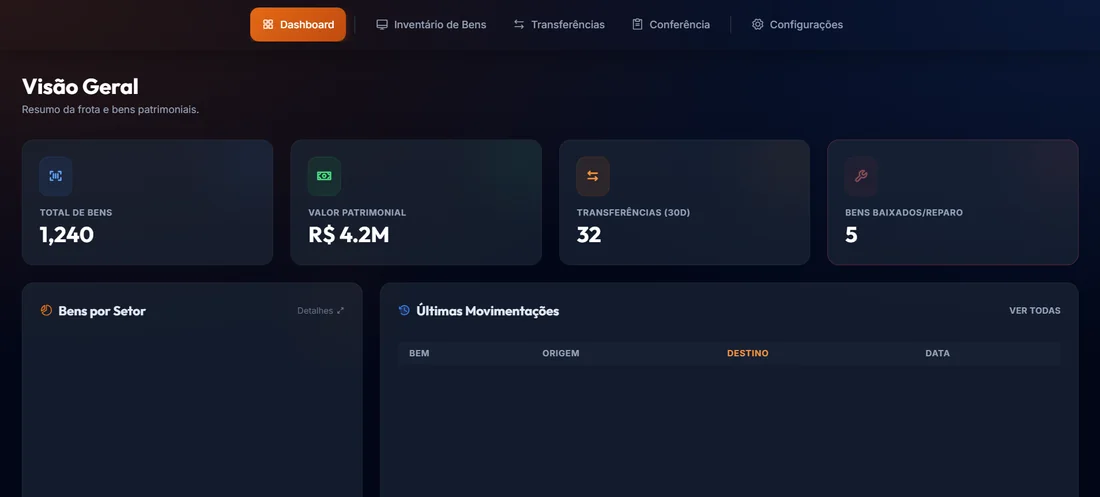Go to Inventário de Bens
This screenshot has width=1100, height=497.
tap(431, 25)
